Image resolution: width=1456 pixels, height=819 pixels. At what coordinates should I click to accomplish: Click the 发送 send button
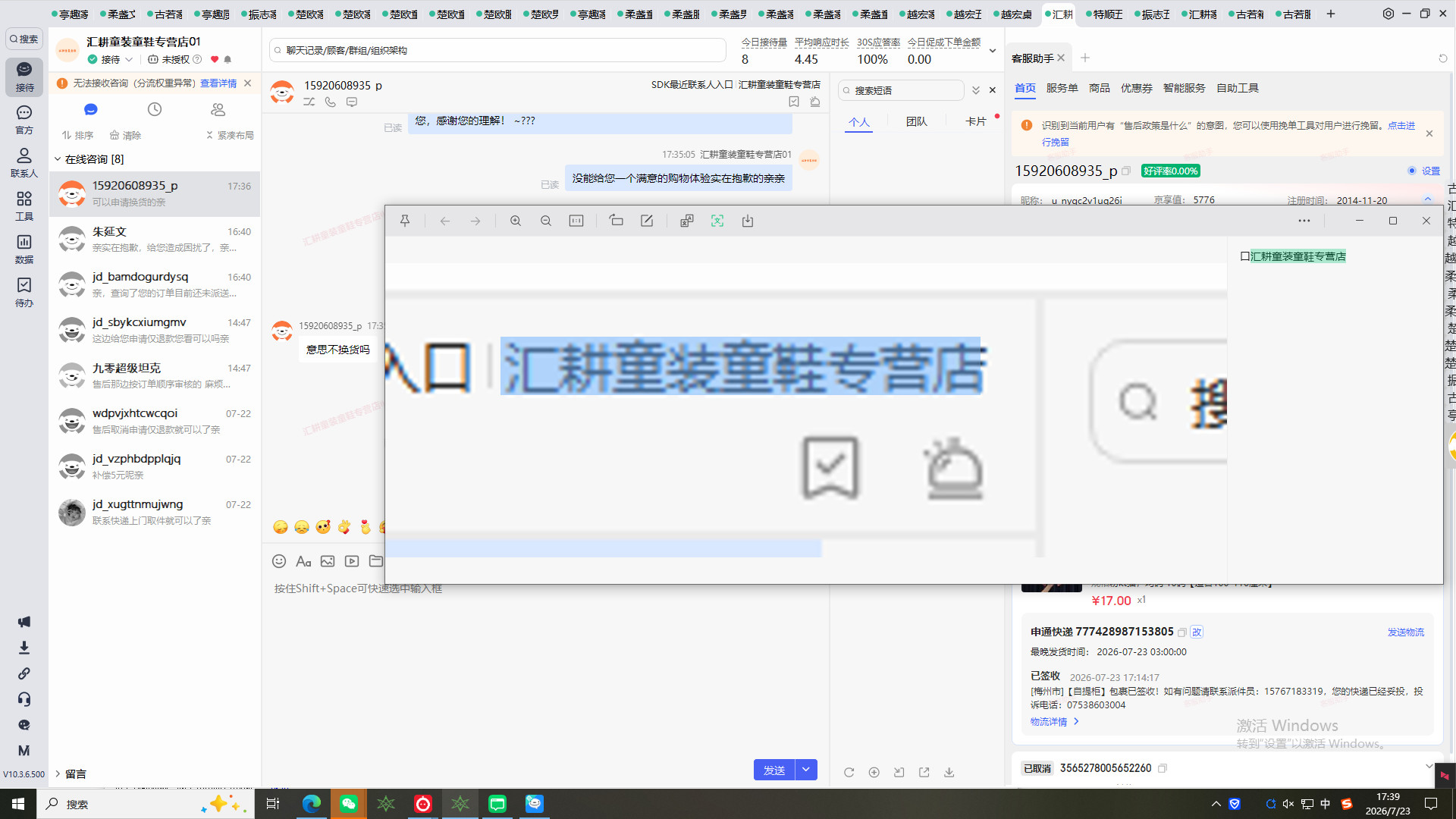(x=774, y=770)
